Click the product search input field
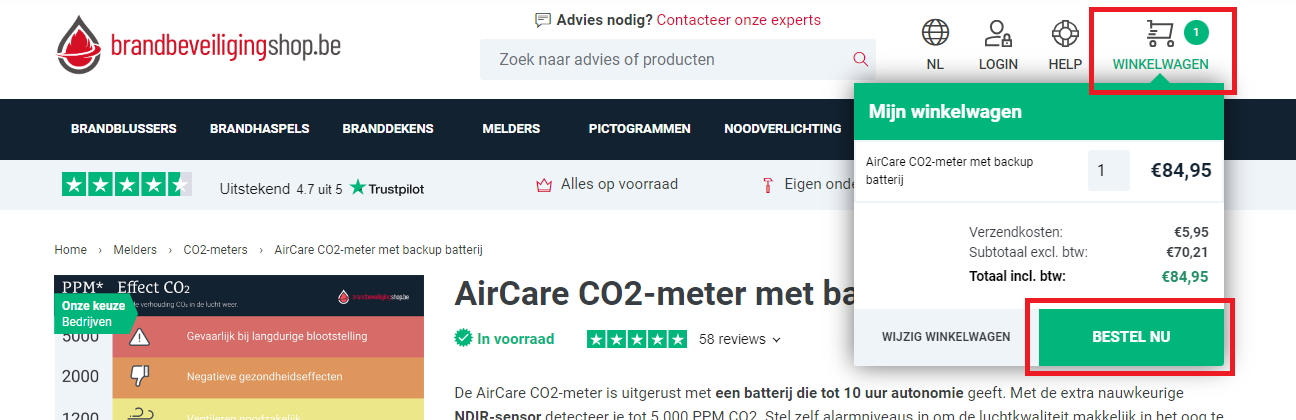1296x420 pixels. 678,59
